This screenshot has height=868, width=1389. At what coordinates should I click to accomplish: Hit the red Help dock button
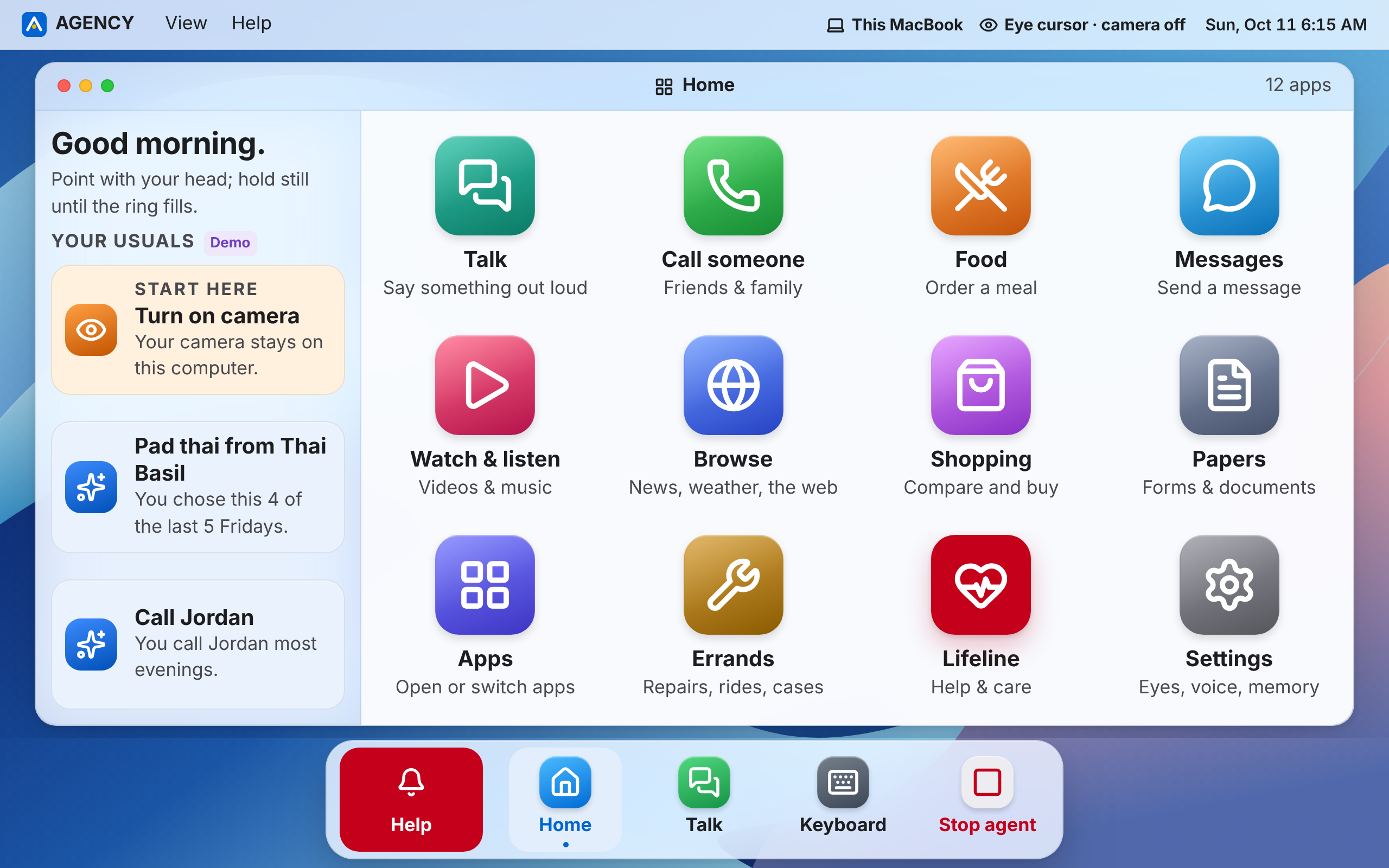click(411, 799)
